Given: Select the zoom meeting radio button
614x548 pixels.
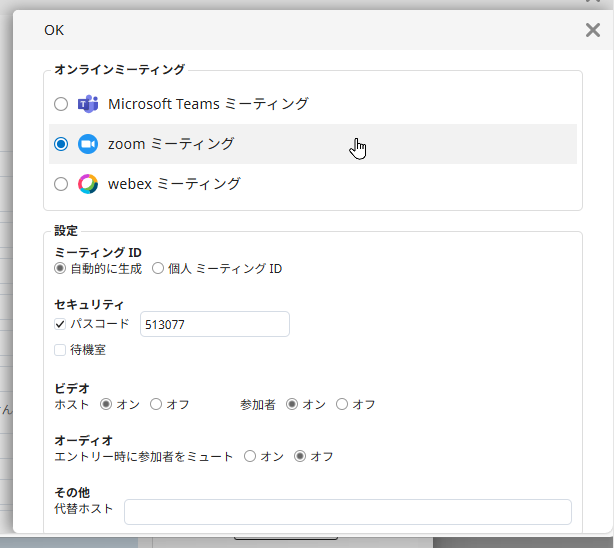Looking at the screenshot, I should click(61, 144).
